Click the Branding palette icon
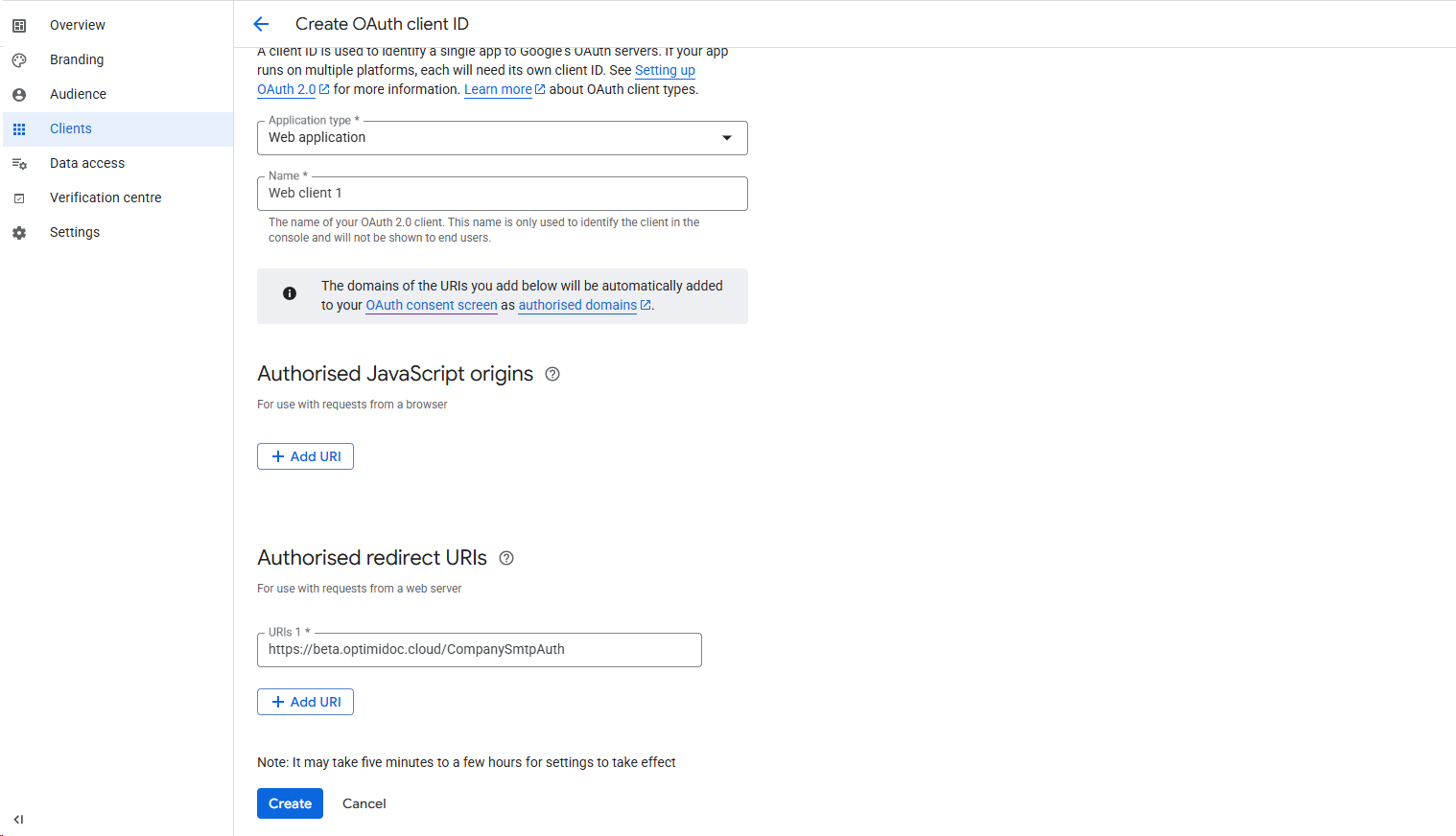 19,60
